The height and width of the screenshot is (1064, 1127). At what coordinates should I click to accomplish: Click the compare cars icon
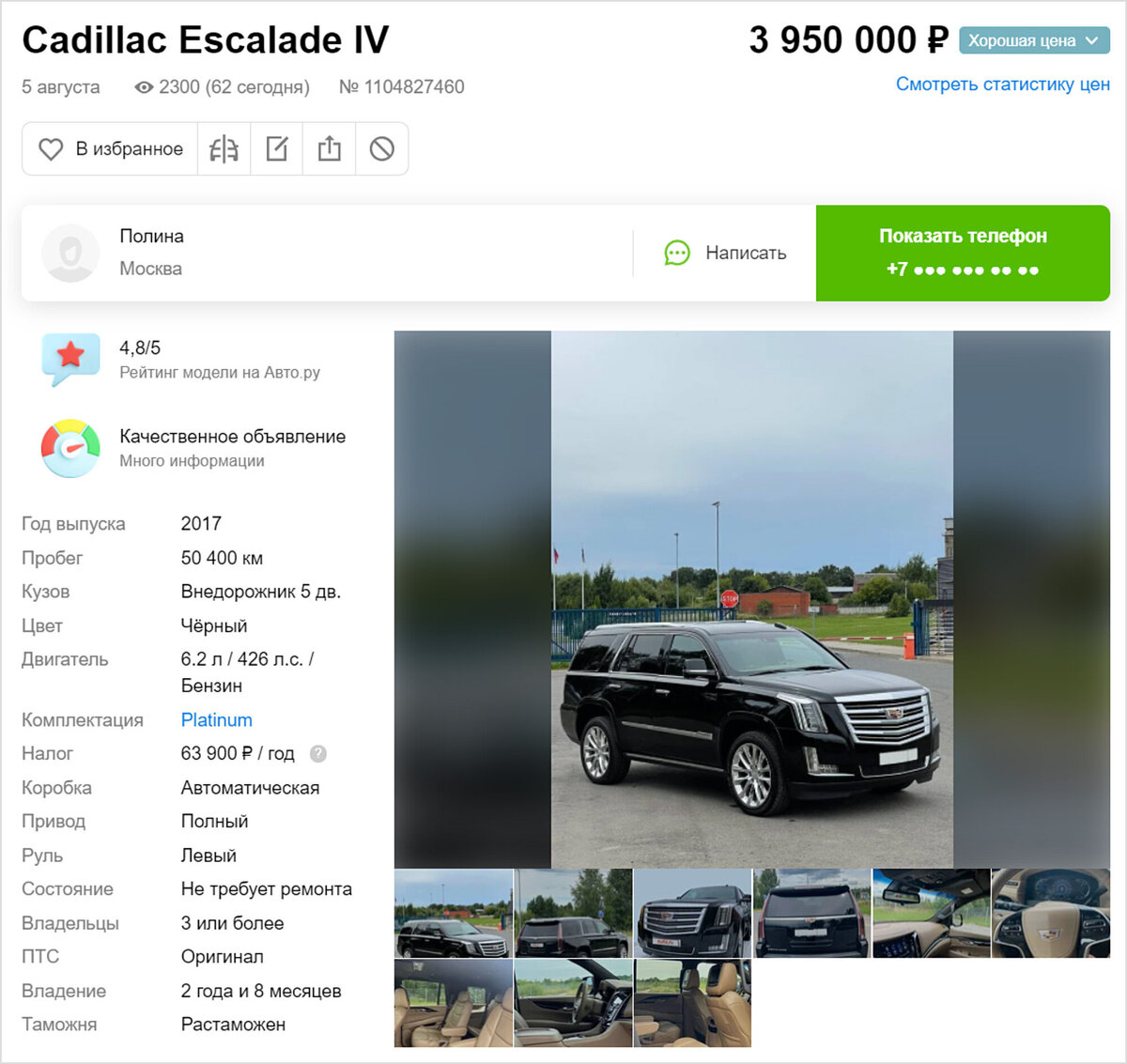point(224,148)
